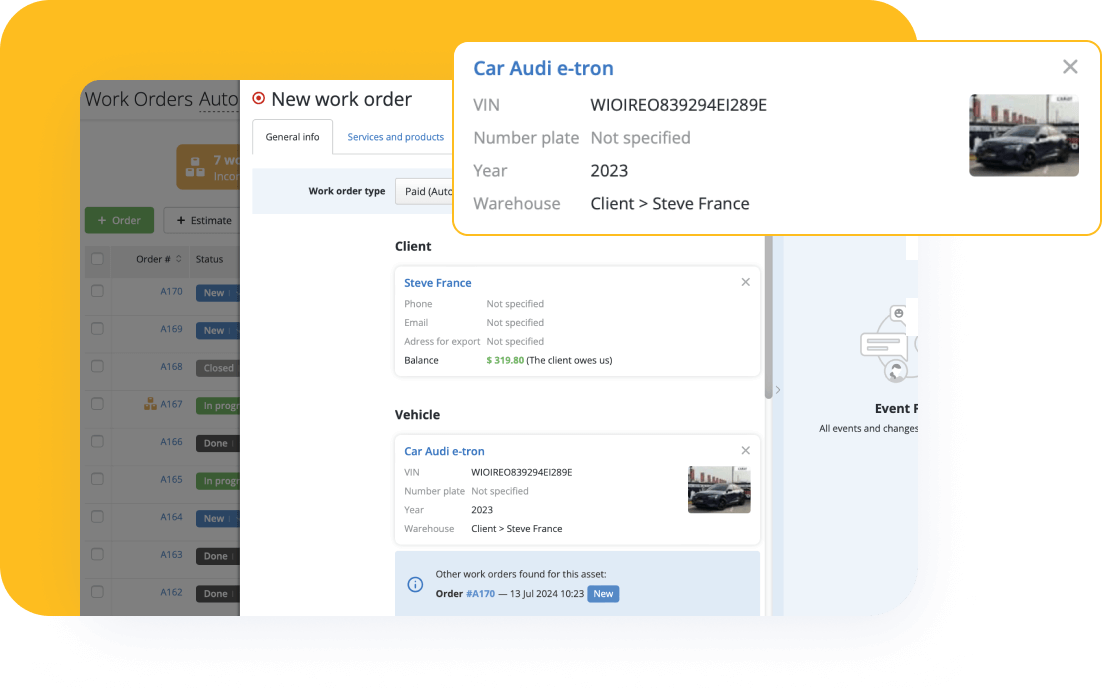
Task: Open order #A170 link
Action: pyautogui.click(x=481, y=594)
